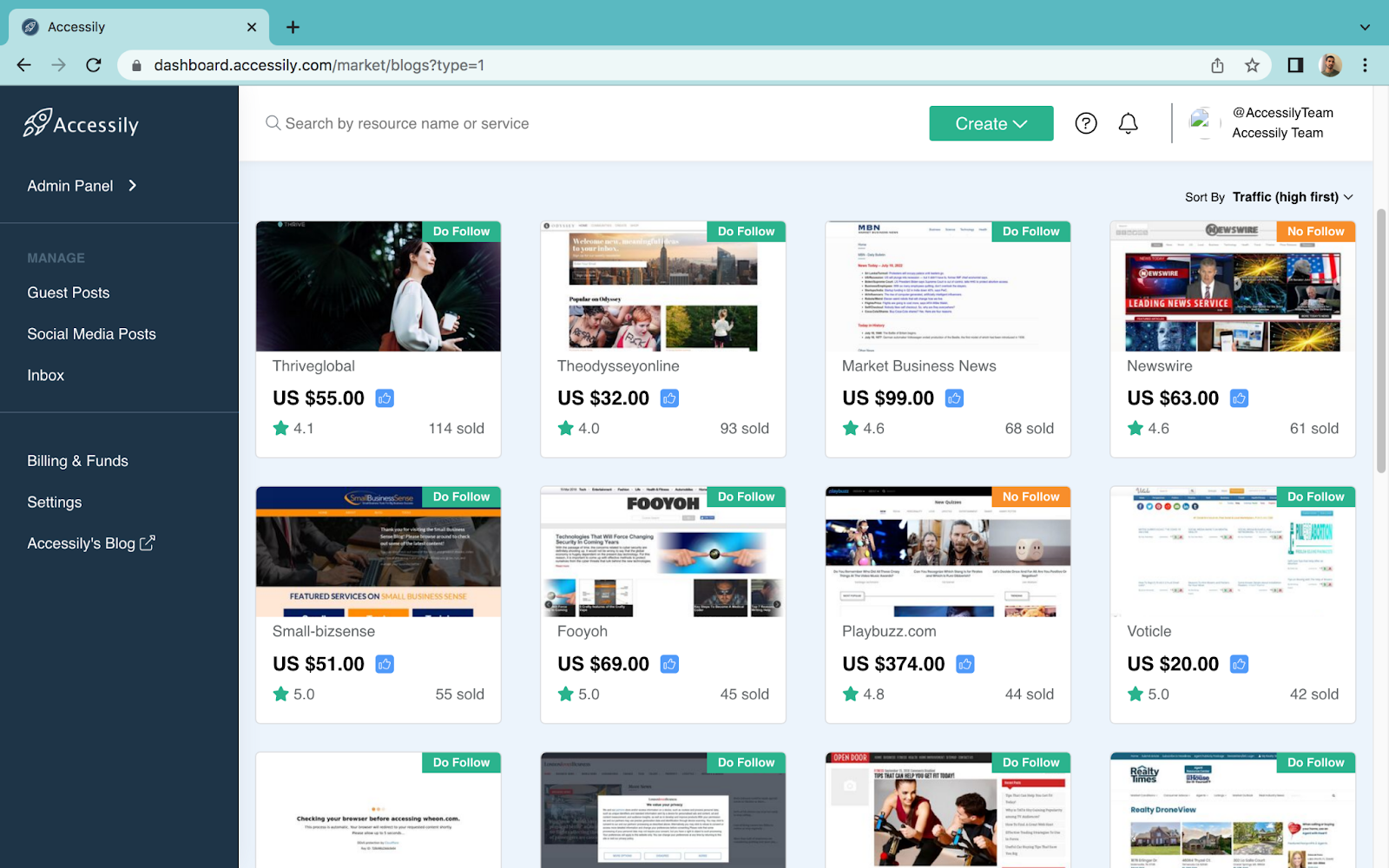Click the US $20.00 price
Image resolution: width=1389 pixels, height=868 pixels.
click(x=1173, y=664)
